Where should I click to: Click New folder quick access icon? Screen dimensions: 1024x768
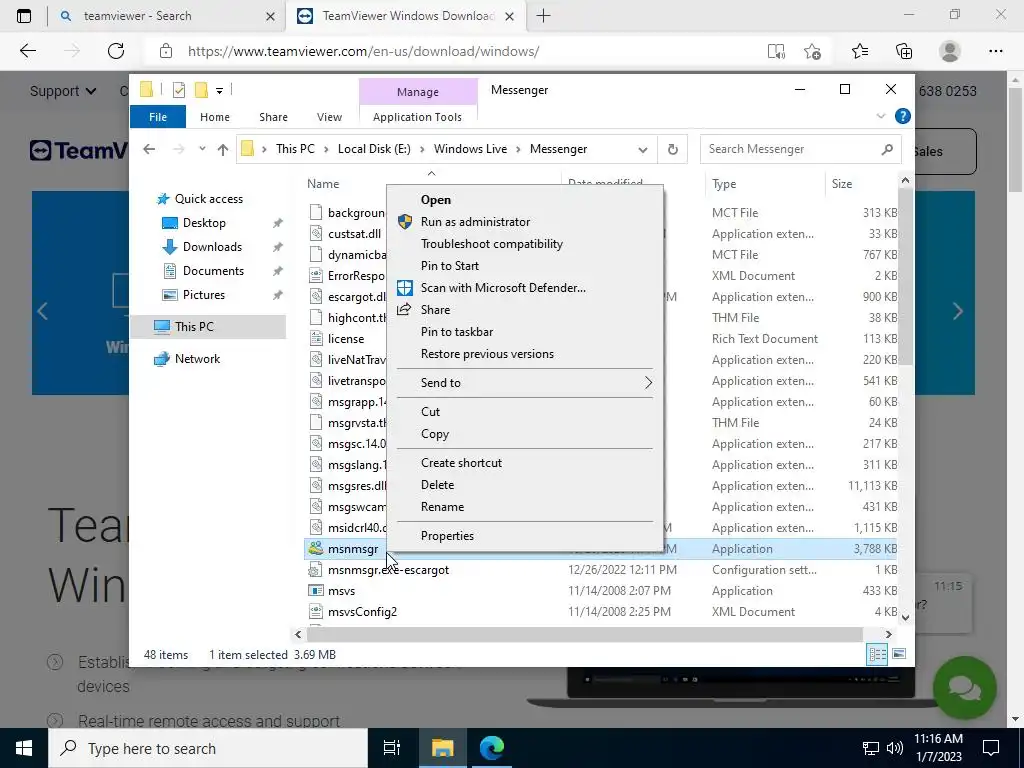click(202, 90)
